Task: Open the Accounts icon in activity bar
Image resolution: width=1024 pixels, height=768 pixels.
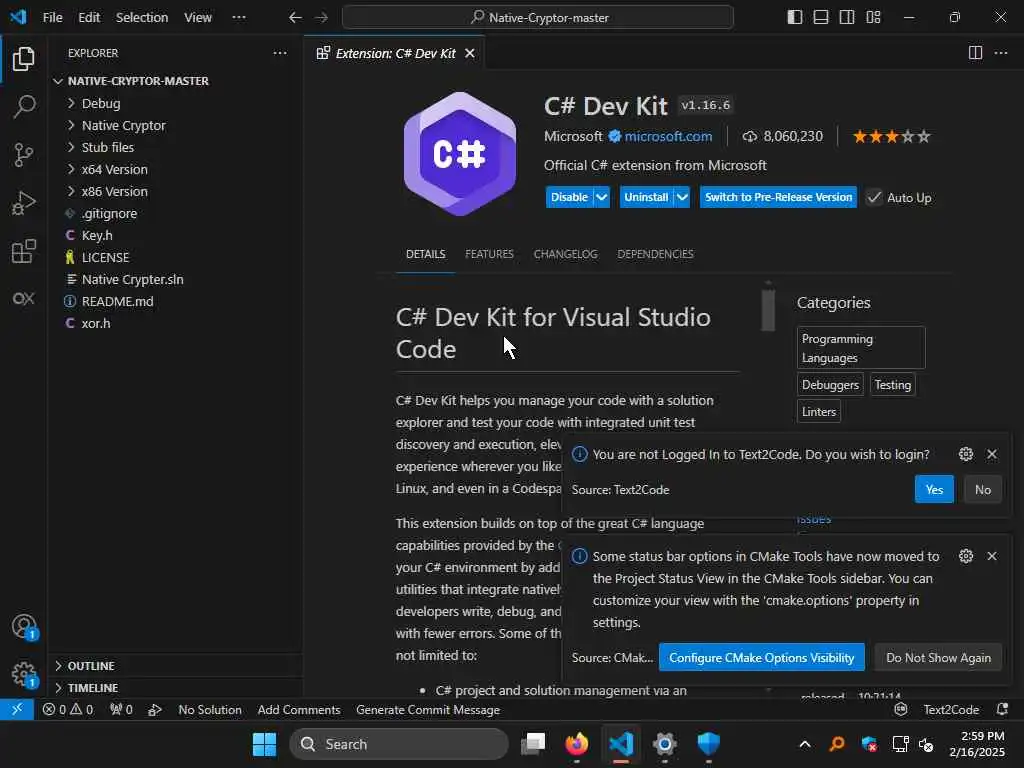Action: click(24, 626)
